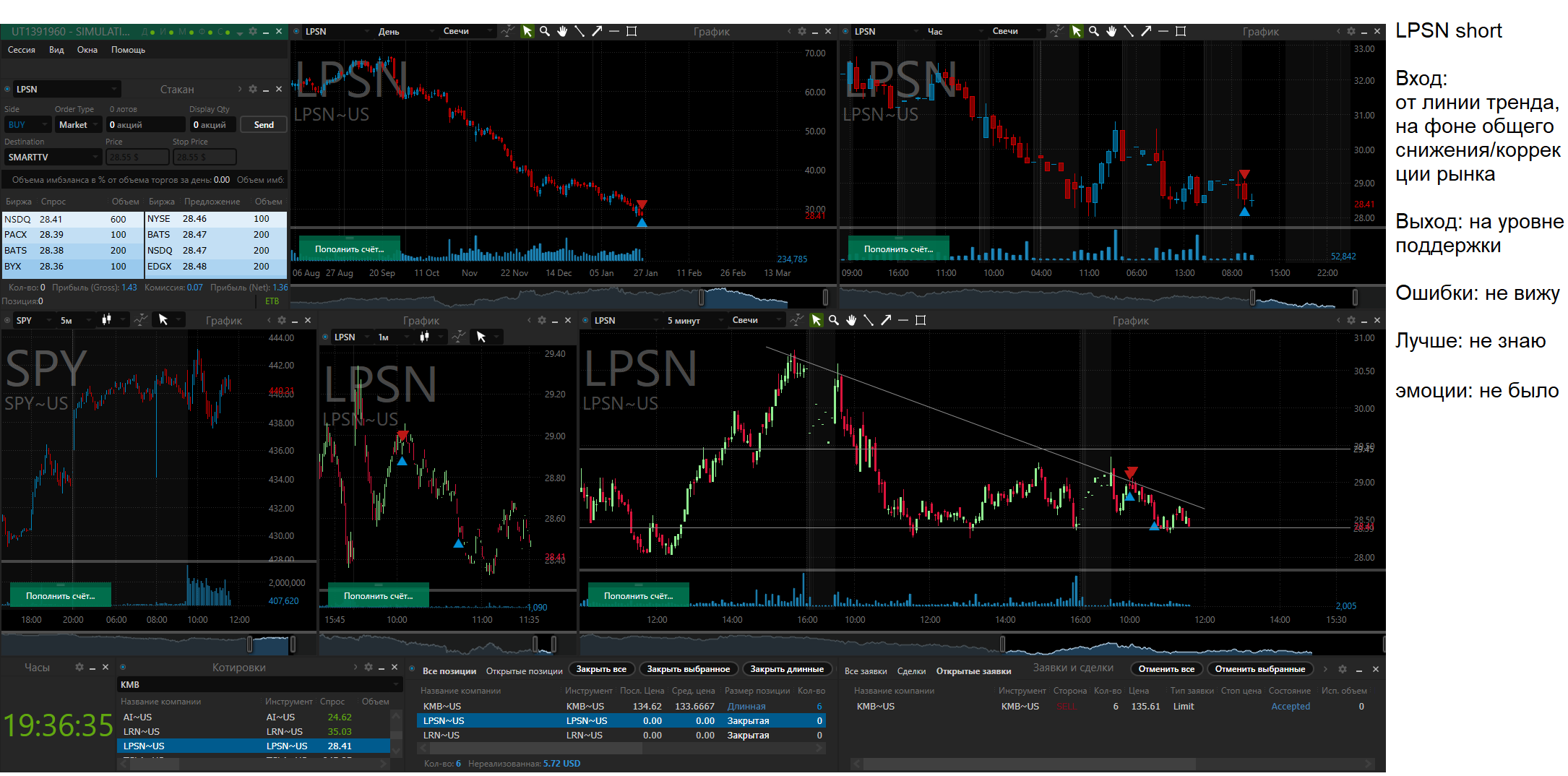Click candlestick style icon in SPY chart
This screenshot has width=1568, height=776.
point(107,319)
